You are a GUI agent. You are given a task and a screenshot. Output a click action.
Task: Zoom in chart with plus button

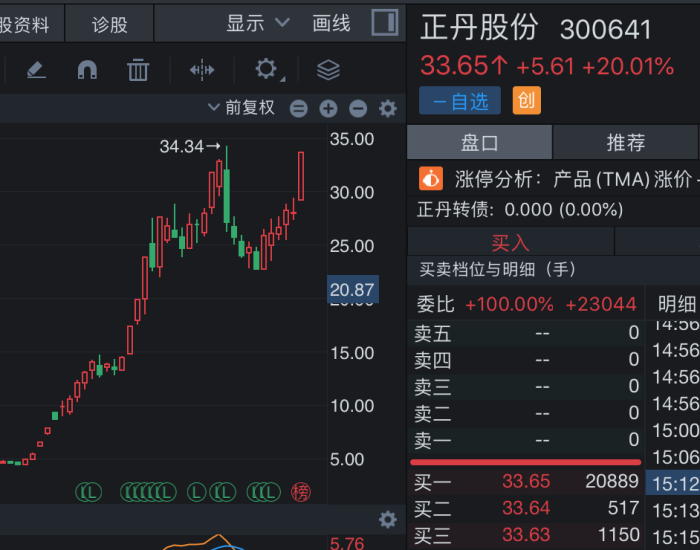pos(328,108)
